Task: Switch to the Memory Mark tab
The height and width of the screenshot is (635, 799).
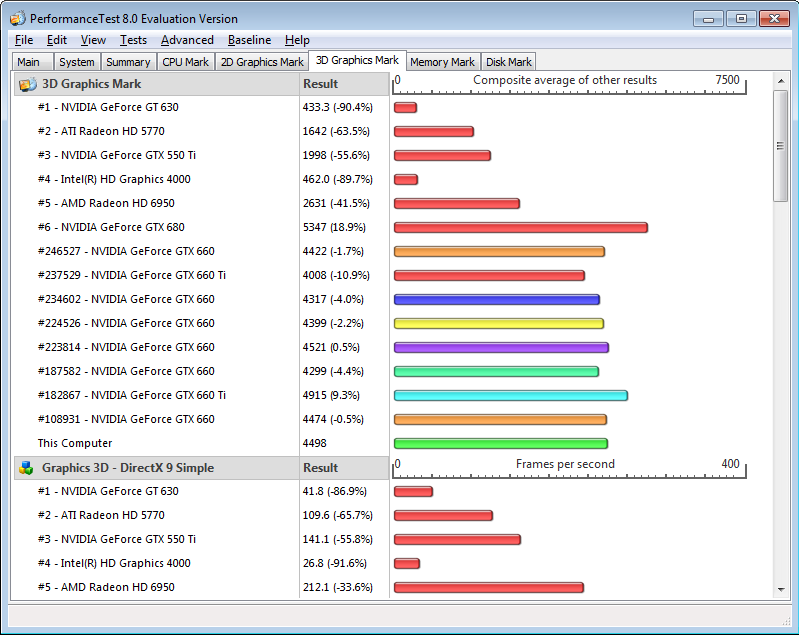Action: click(x=442, y=62)
